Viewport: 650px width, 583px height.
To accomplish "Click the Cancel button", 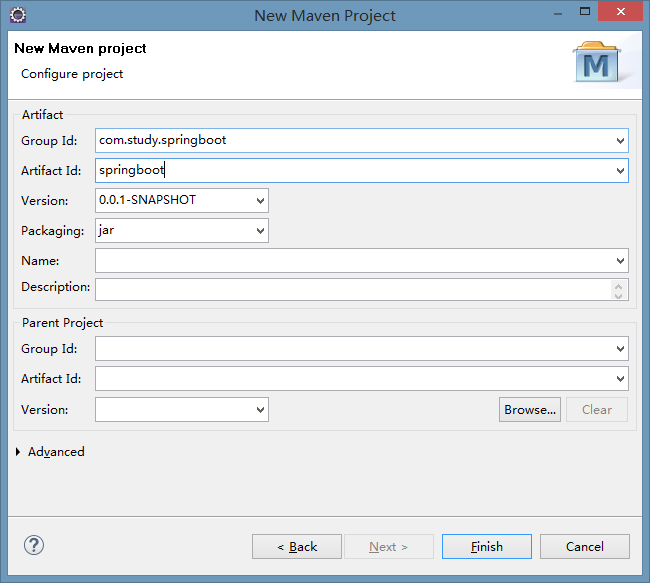I will click(585, 547).
